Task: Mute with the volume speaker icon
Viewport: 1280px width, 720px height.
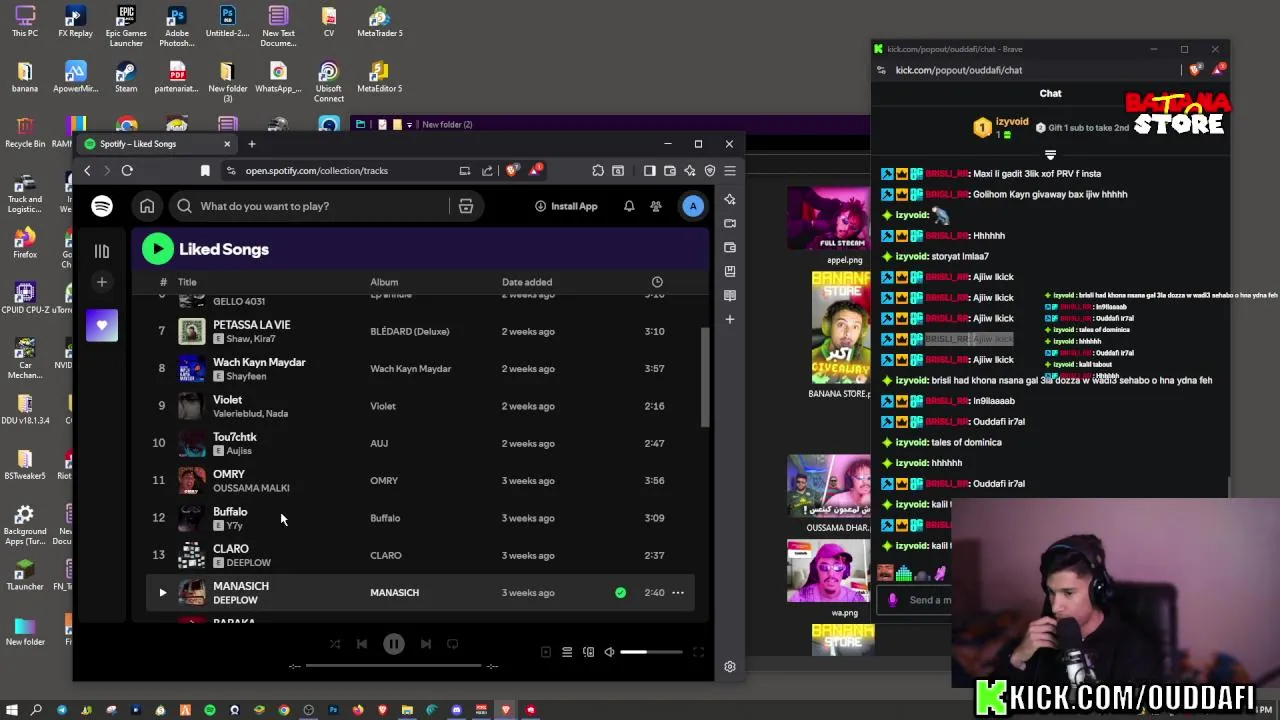Action: [x=609, y=652]
